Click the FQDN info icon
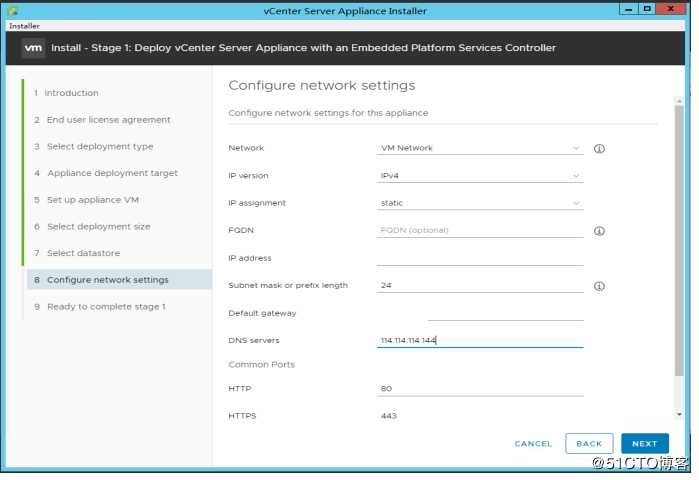699x480 pixels. point(599,231)
